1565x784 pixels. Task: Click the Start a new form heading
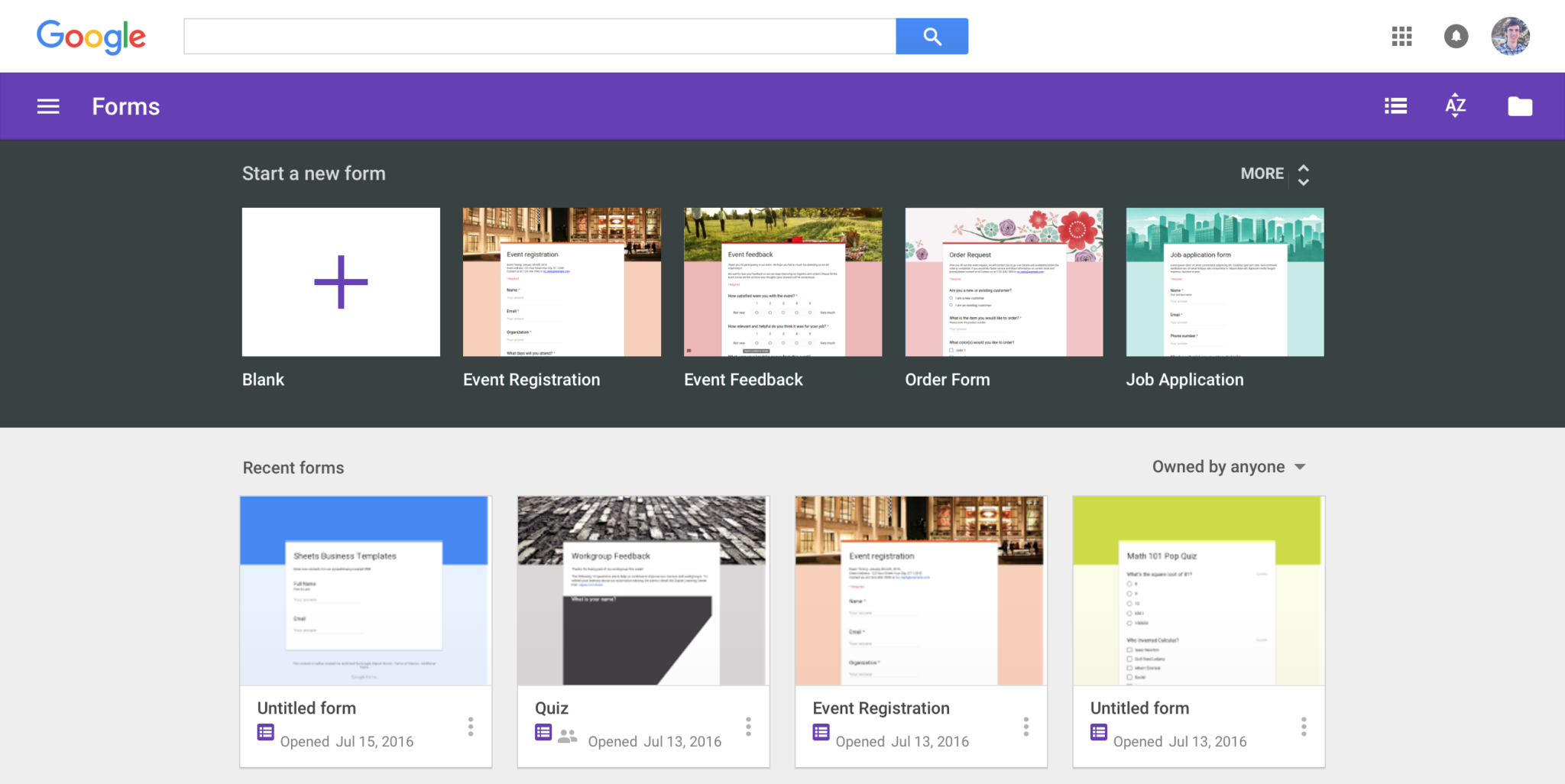(314, 173)
